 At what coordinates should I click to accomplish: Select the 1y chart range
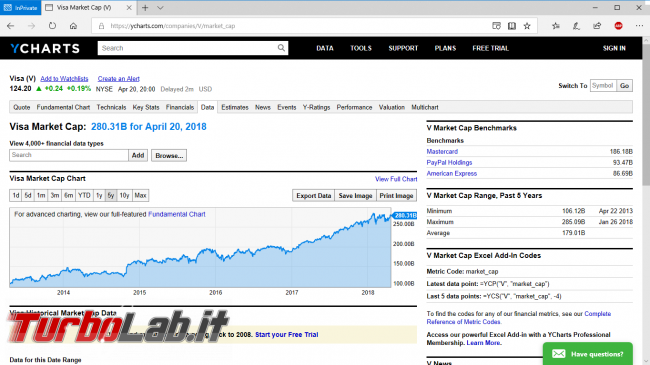99,195
